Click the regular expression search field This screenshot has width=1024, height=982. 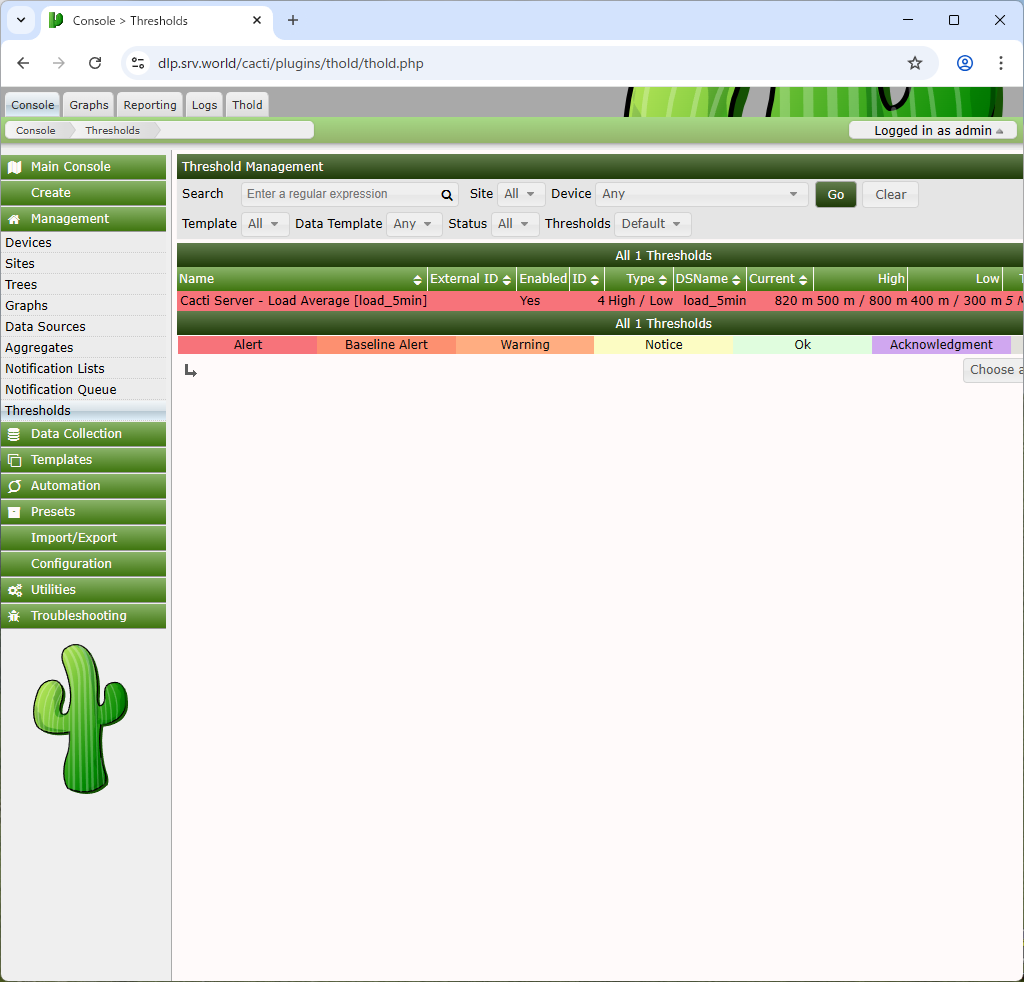pyautogui.click(x=340, y=194)
